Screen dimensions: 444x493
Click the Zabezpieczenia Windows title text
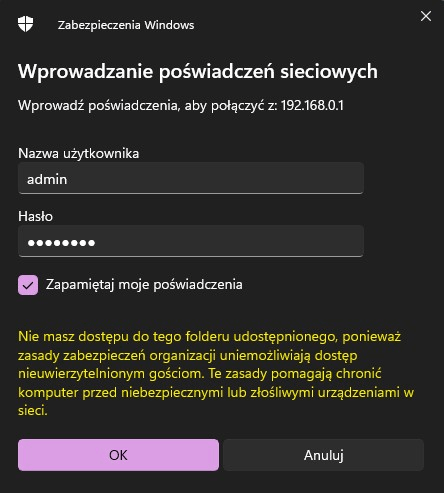click(126, 25)
